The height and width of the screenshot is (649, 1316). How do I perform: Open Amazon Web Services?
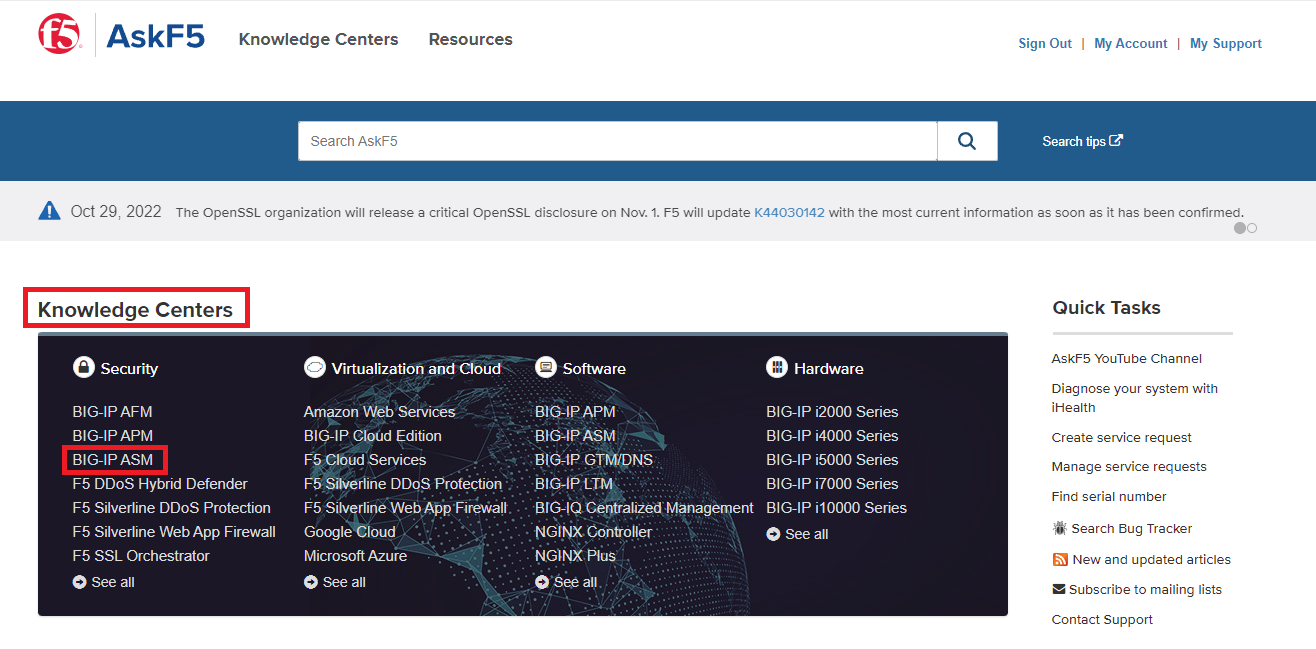(x=379, y=411)
